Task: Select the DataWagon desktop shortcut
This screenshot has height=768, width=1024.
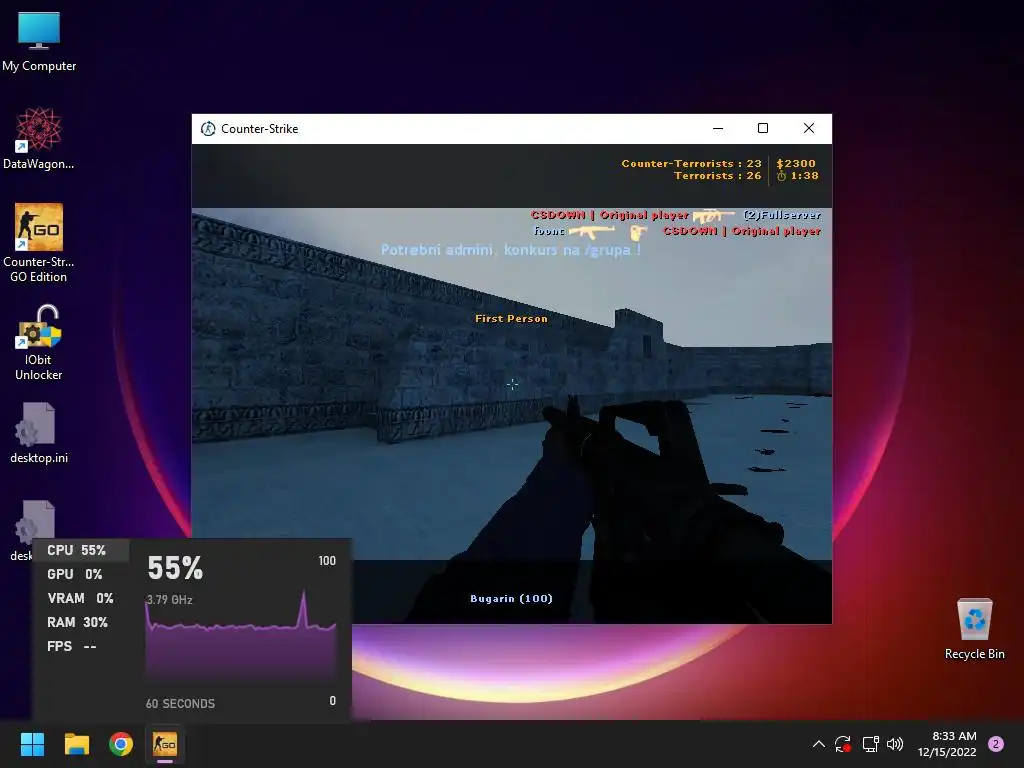Action: (x=39, y=138)
